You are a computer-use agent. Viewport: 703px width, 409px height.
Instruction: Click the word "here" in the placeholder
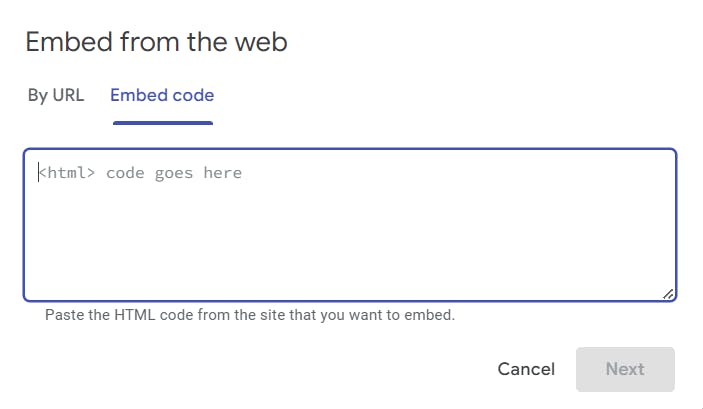coord(222,173)
